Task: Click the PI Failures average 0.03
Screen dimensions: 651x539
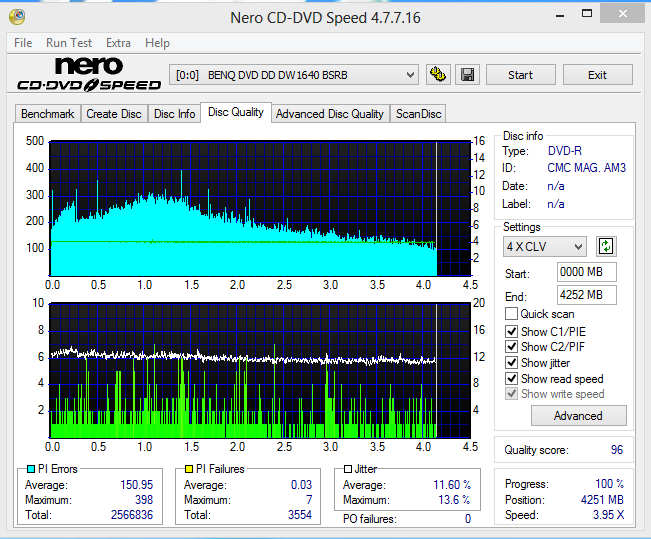Action: point(301,485)
